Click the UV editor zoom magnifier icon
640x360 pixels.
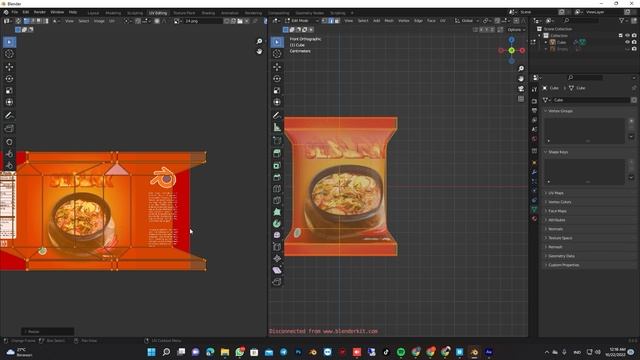[259, 41]
